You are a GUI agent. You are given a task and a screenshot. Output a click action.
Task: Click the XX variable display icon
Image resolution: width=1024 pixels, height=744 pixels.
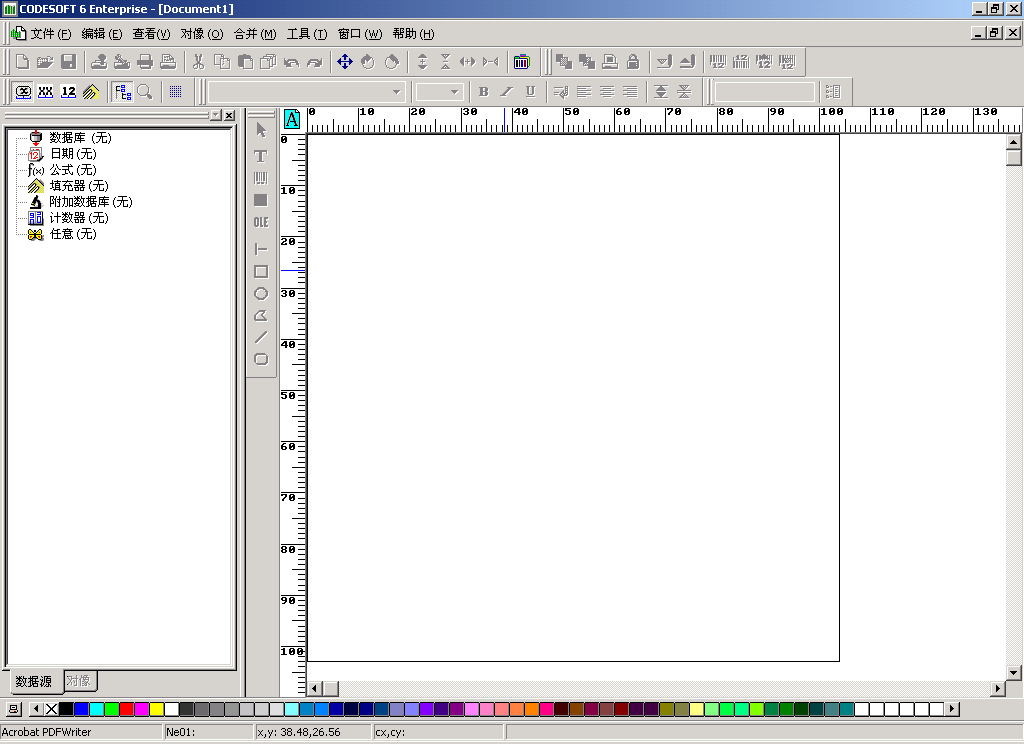45,92
